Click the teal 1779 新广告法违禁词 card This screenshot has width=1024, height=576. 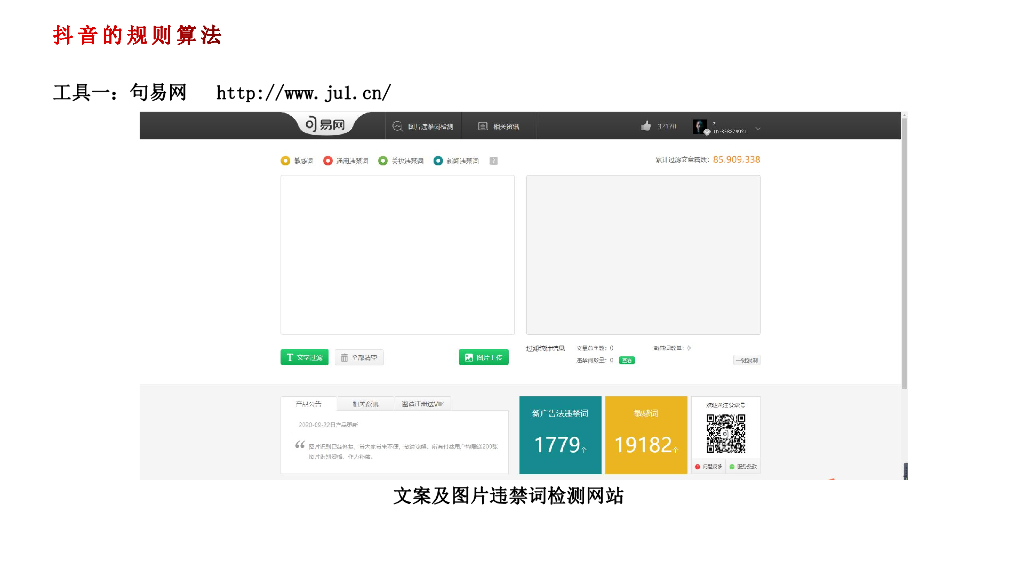(x=560, y=435)
